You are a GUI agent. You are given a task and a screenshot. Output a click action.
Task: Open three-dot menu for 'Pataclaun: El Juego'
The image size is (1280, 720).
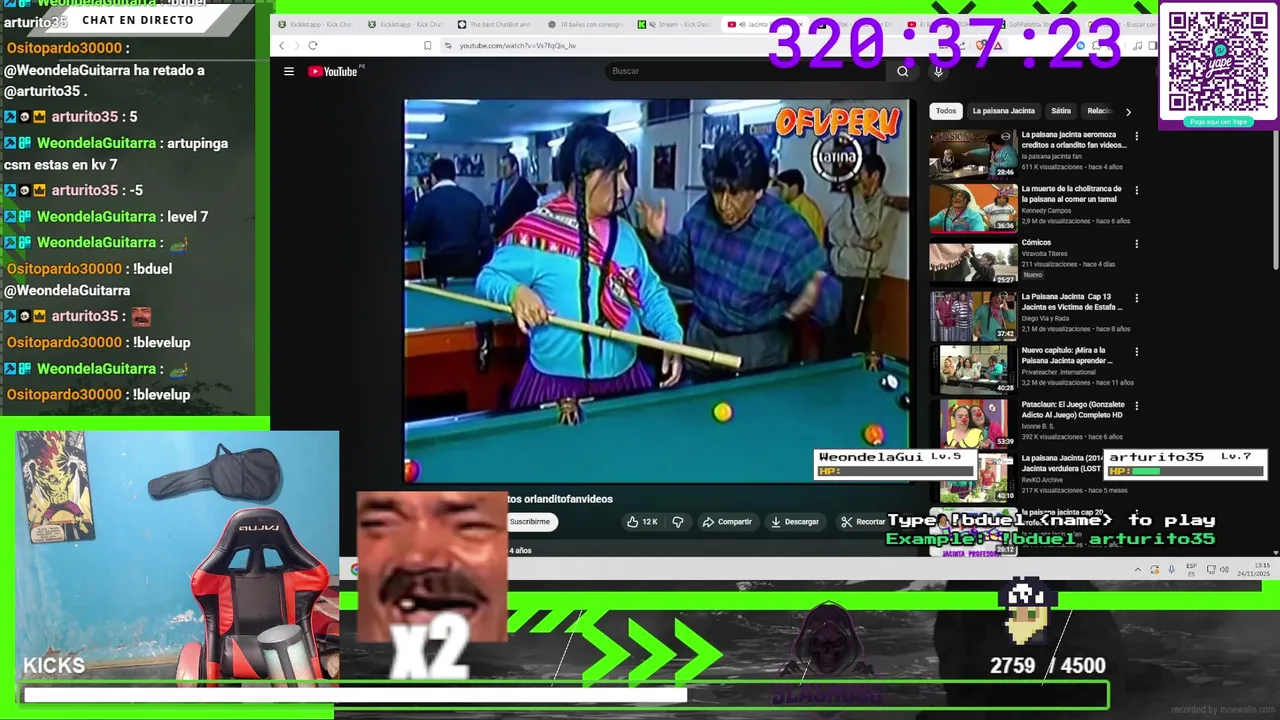tap(1136, 406)
